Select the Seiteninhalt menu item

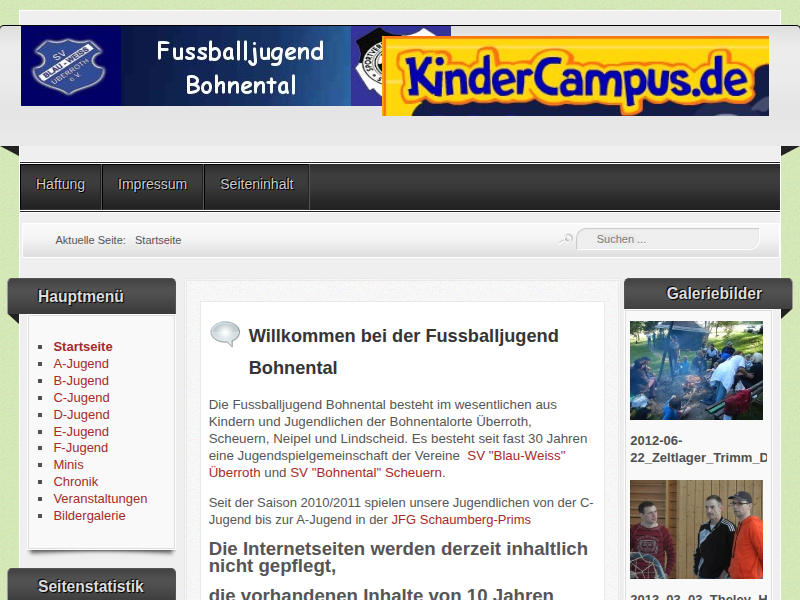click(x=257, y=185)
